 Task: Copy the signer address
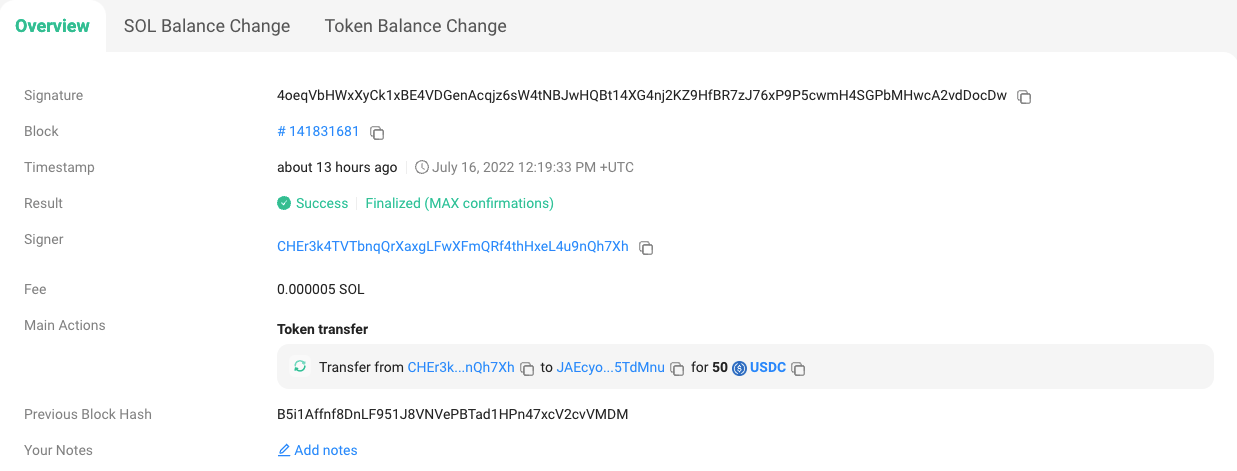[646, 248]
